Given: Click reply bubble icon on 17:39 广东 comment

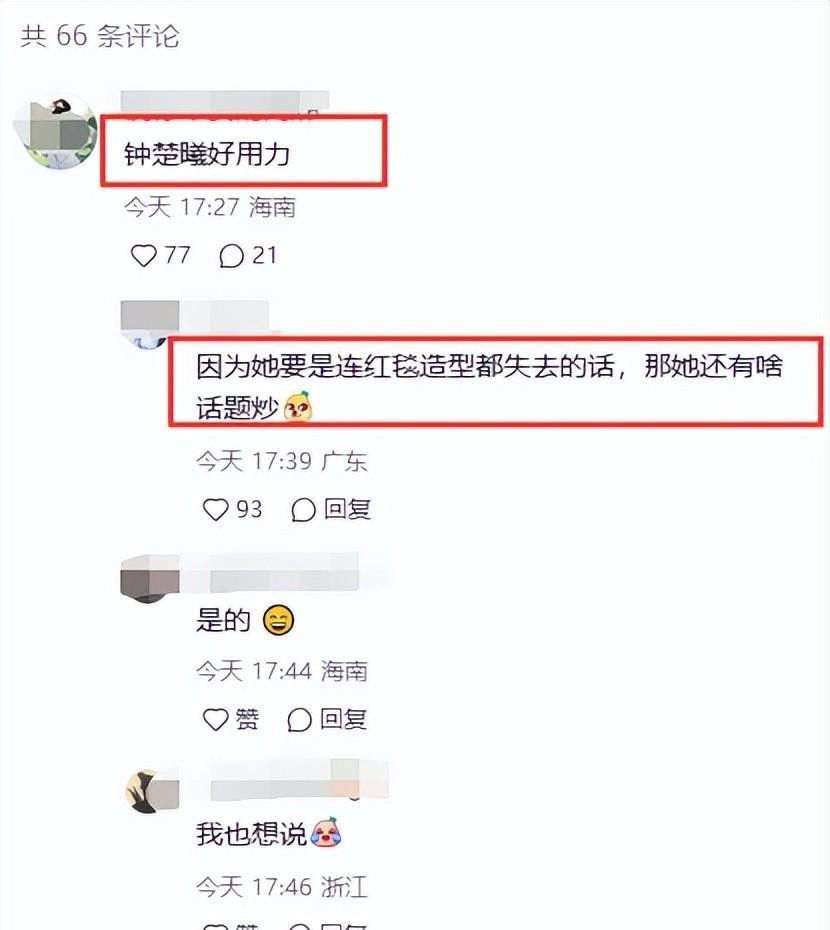Looking at the screenshot, I should click(303, 509).
